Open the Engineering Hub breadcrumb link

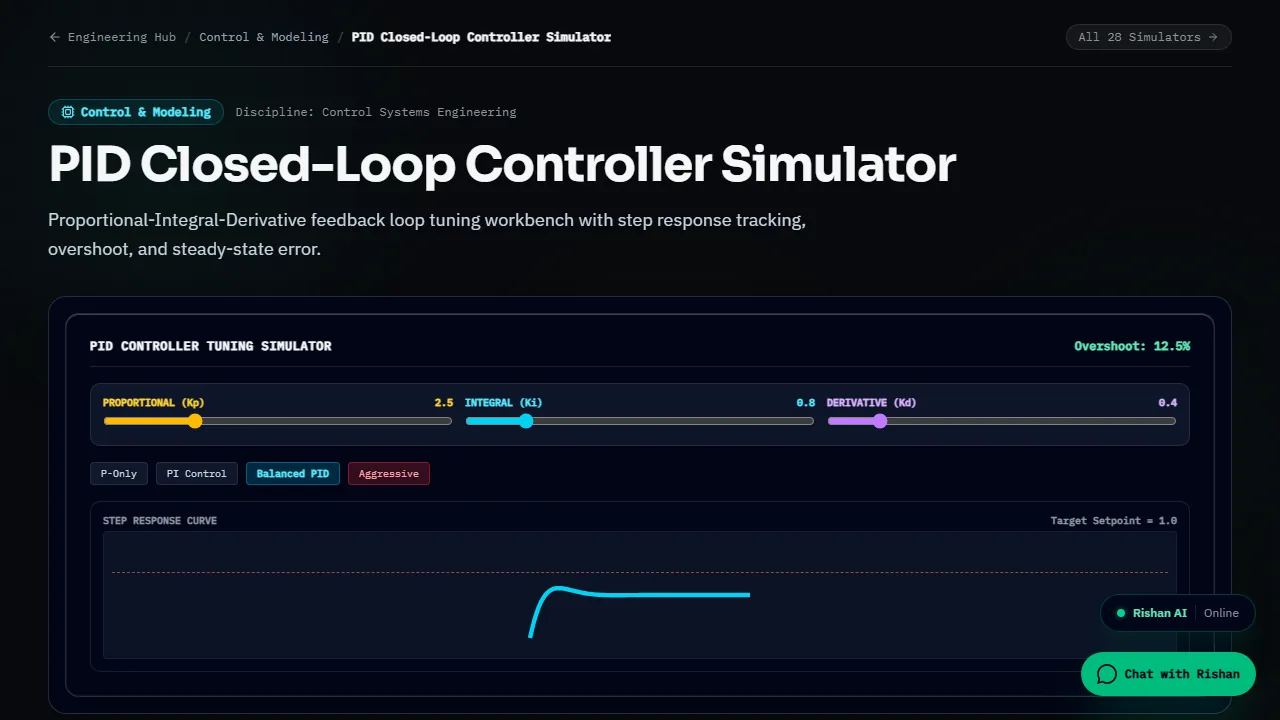(121, 37)
